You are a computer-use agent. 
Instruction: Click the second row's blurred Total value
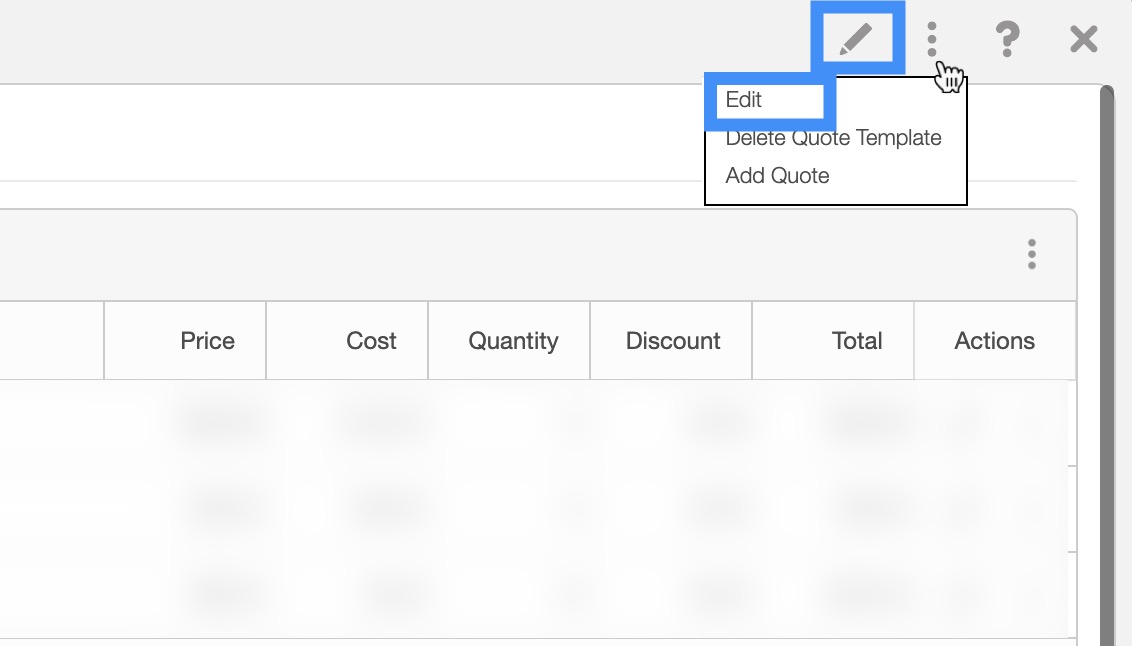859,509
